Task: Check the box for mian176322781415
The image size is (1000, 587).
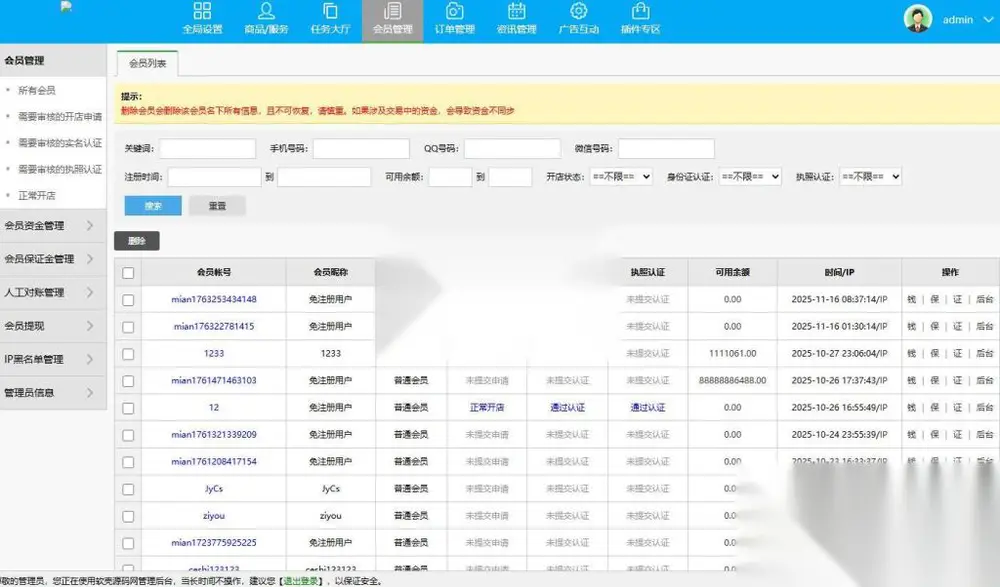Action: click(128, 327)
